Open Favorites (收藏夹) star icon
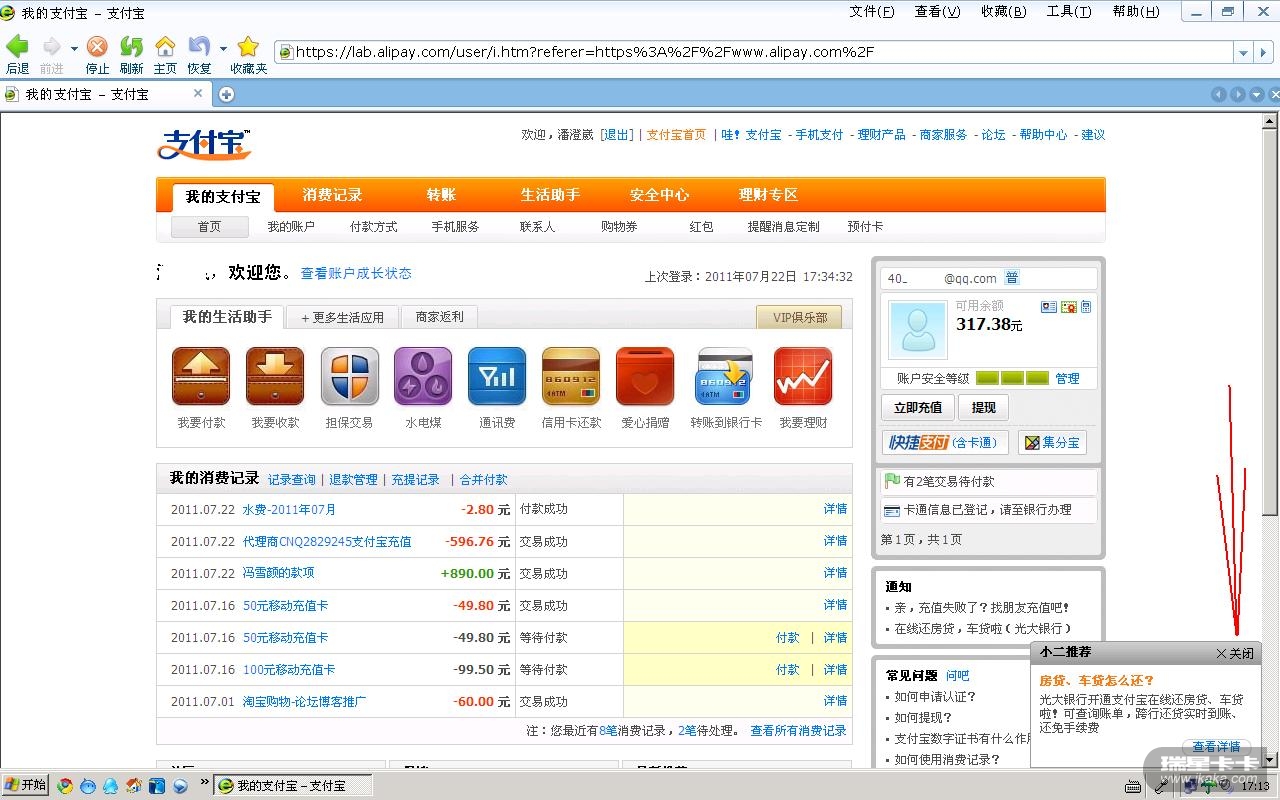1280x800 pixels. [x=248, y=47]
